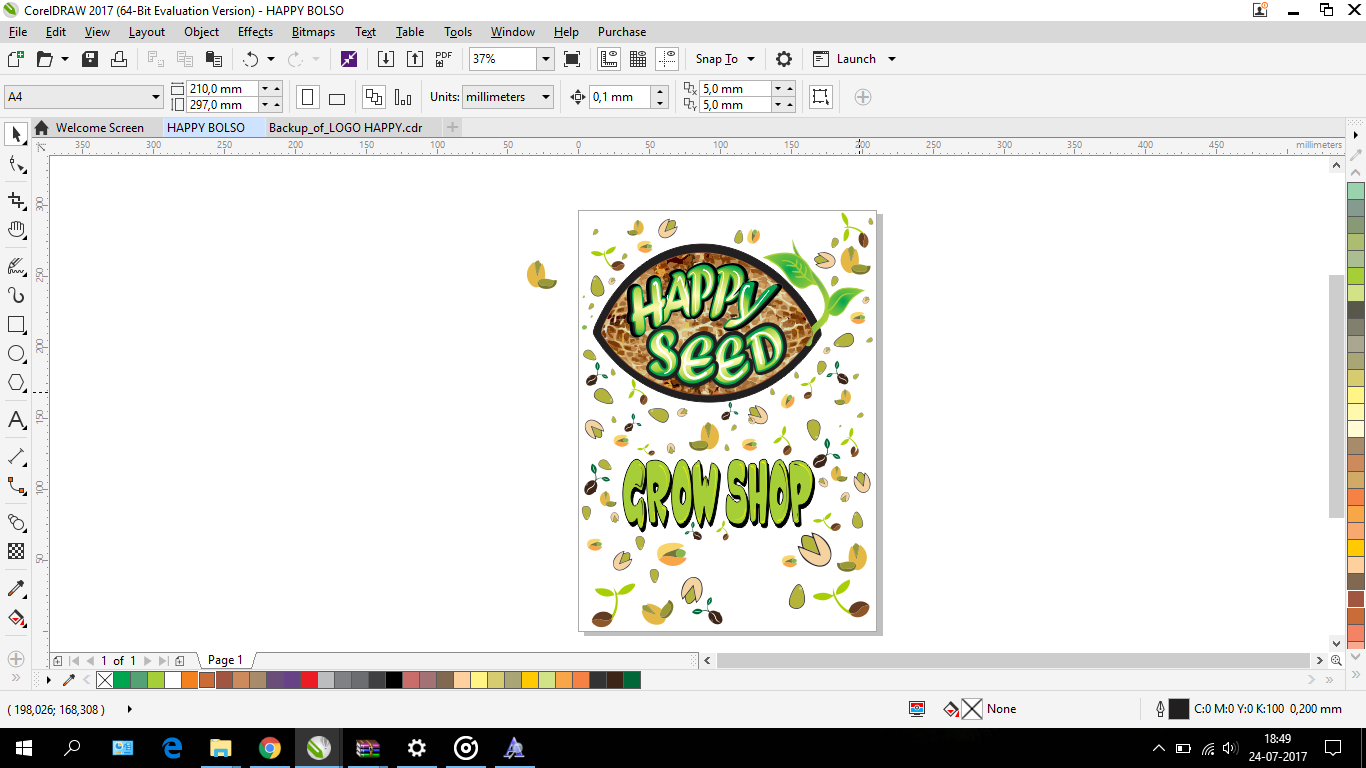Toggle Show Guidelines button
The height and width of the screenshot is (768, 1366).
coord(667,59)
